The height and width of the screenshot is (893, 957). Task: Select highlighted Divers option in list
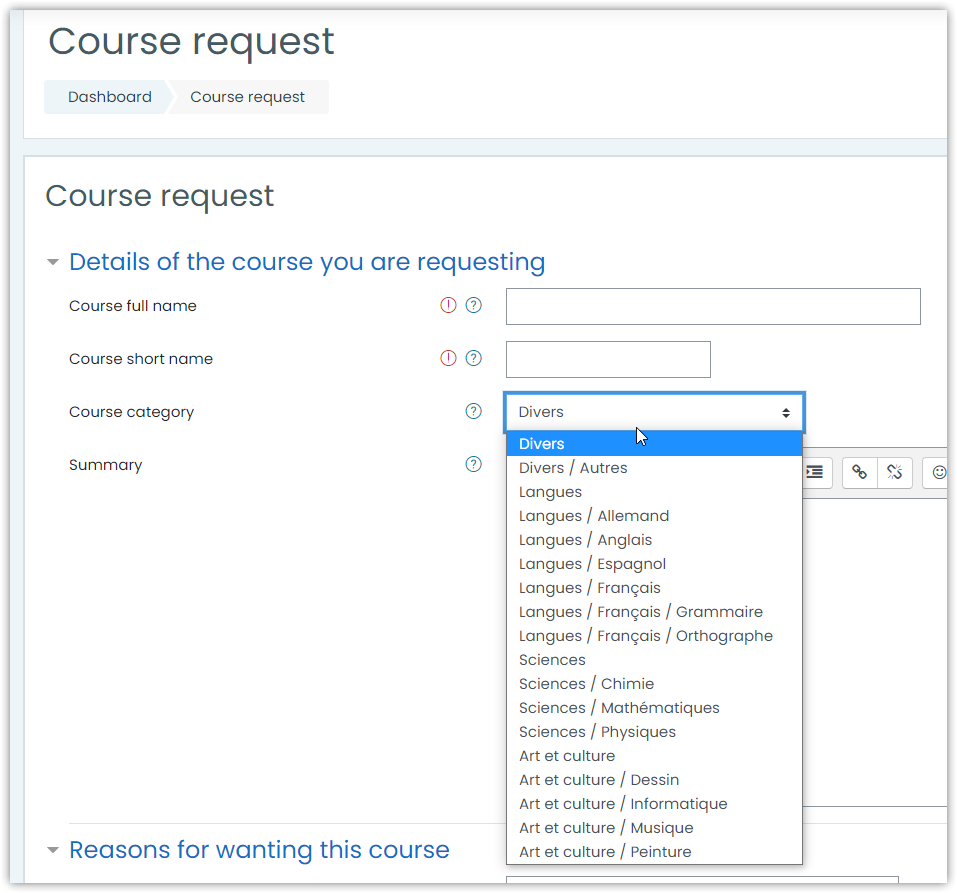pos(654,444)
